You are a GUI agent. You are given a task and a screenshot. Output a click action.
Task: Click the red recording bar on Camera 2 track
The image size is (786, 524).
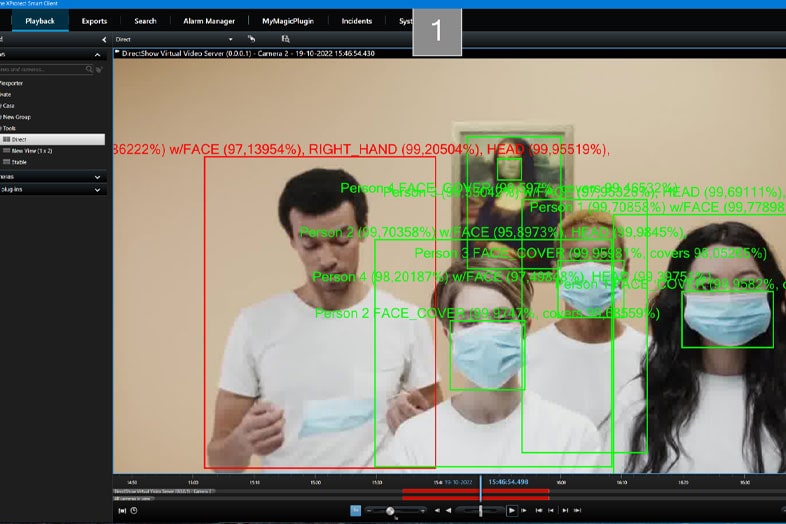coord(475,491)
